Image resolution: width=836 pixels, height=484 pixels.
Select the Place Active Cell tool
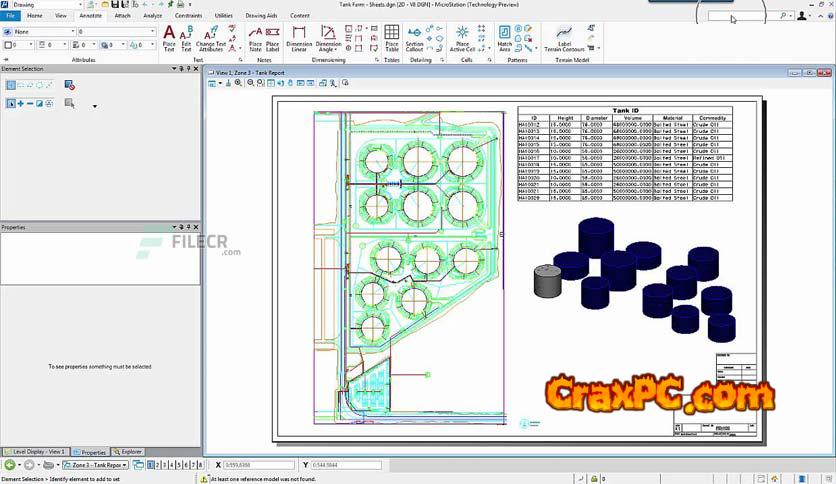click(x=462, y=38)
